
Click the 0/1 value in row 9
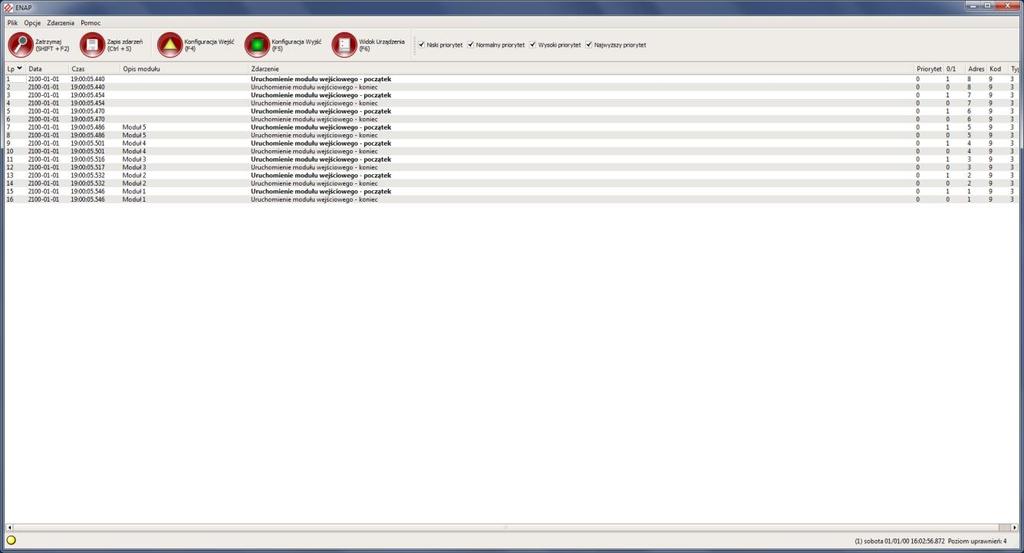pos(948,143)
